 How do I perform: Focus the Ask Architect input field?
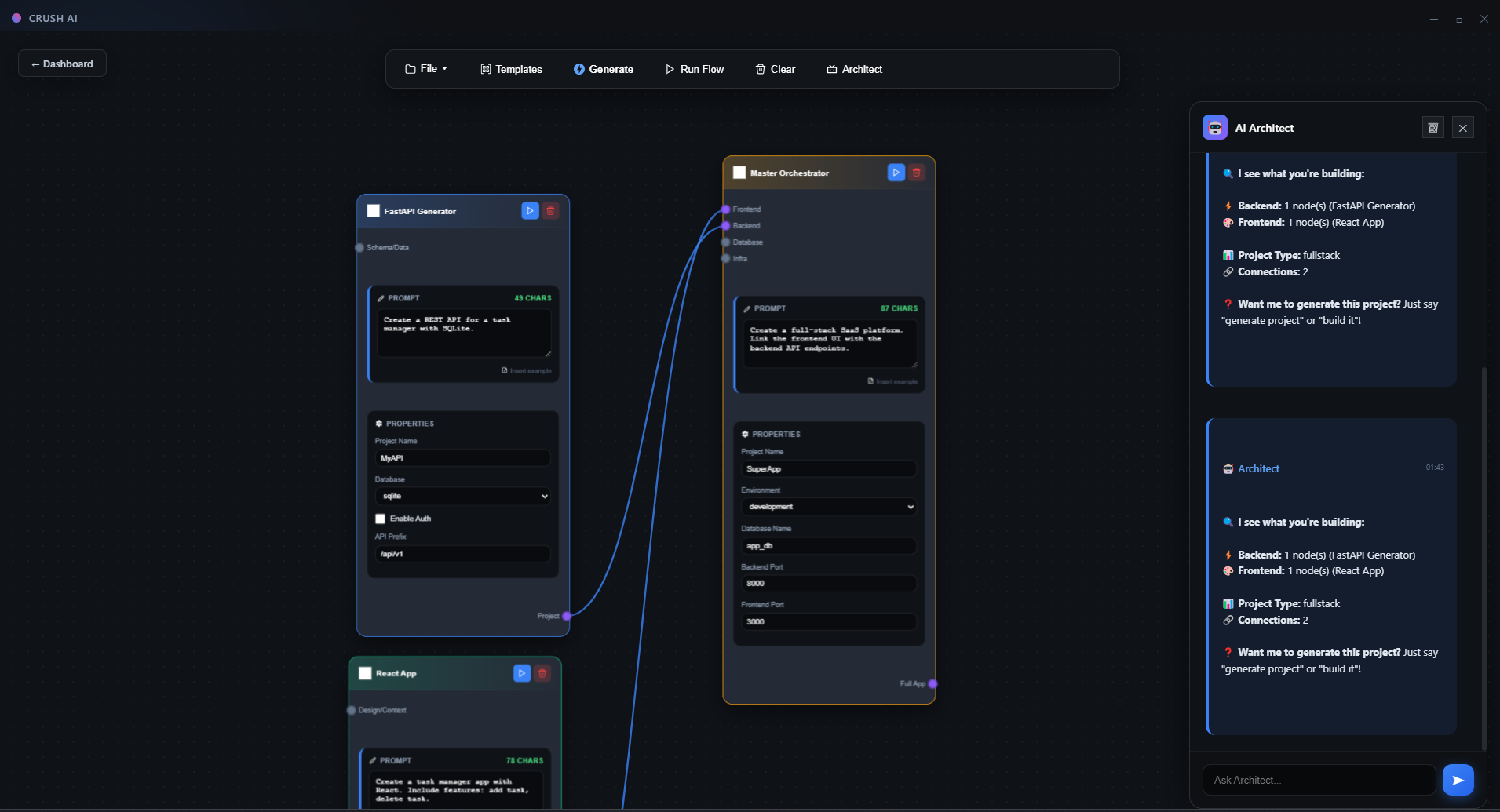1319,780
